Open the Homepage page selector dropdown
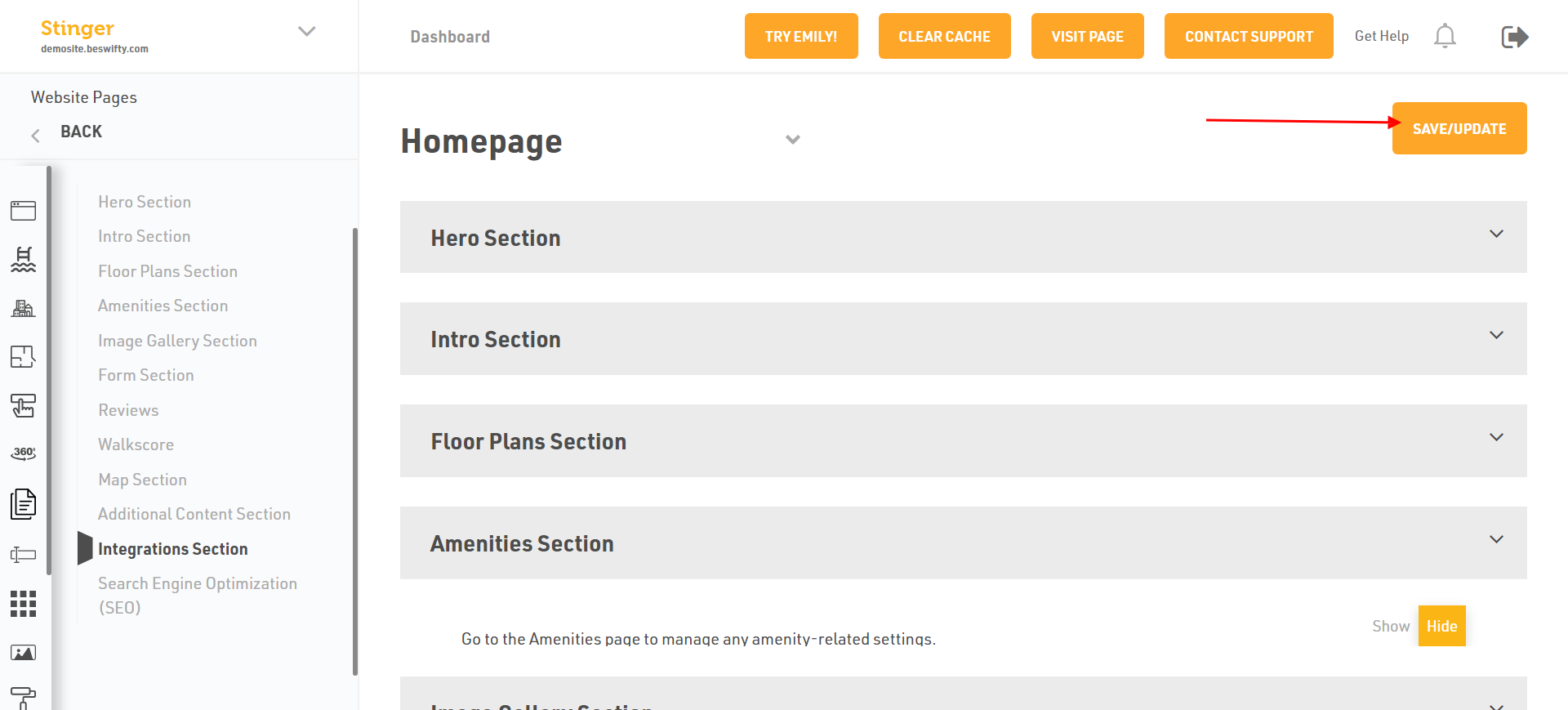The width and height of the screenshot is (1568, 710). point(792,140)
